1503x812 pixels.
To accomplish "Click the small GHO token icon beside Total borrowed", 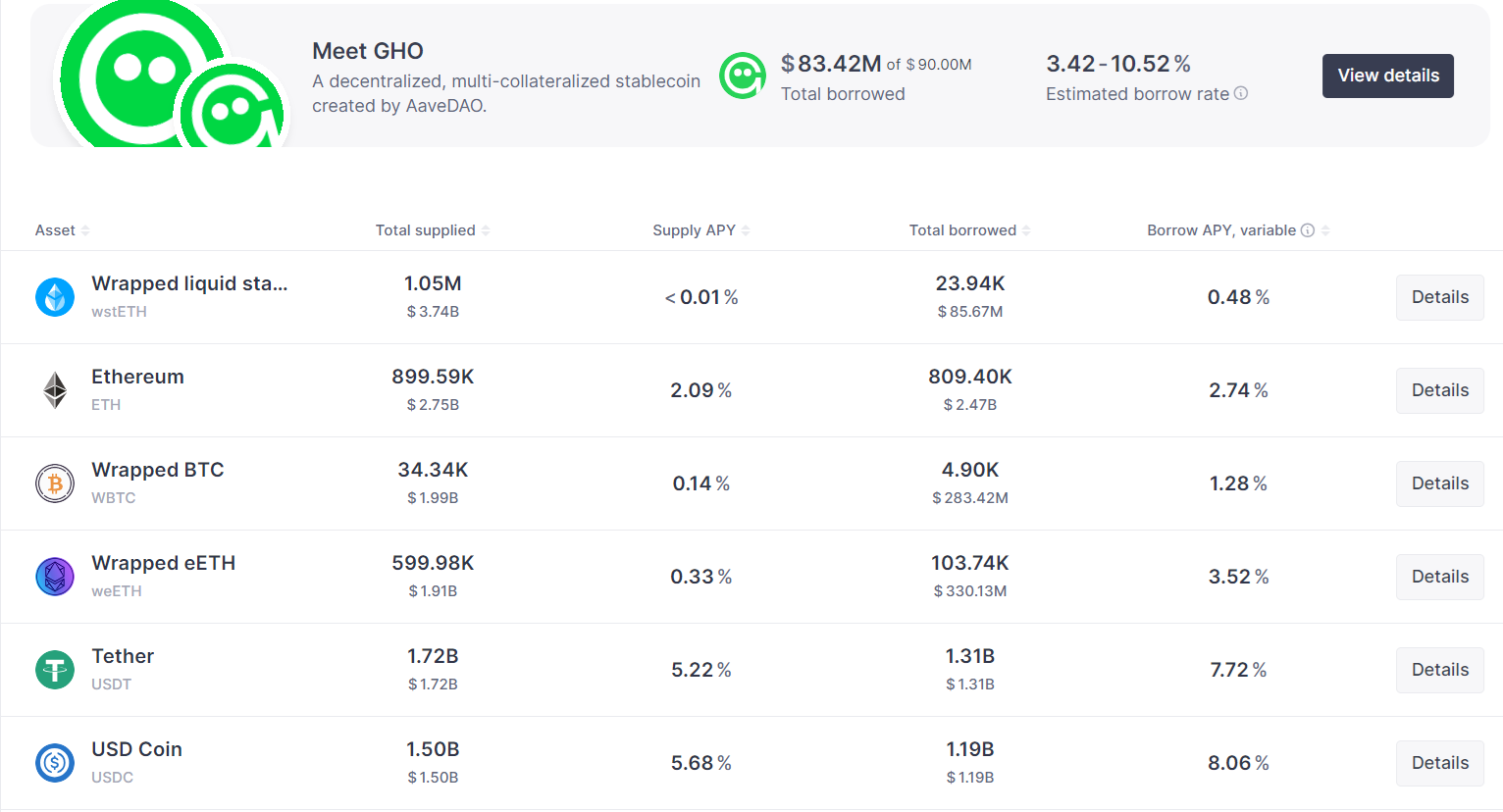I will [x=743, y=76].
